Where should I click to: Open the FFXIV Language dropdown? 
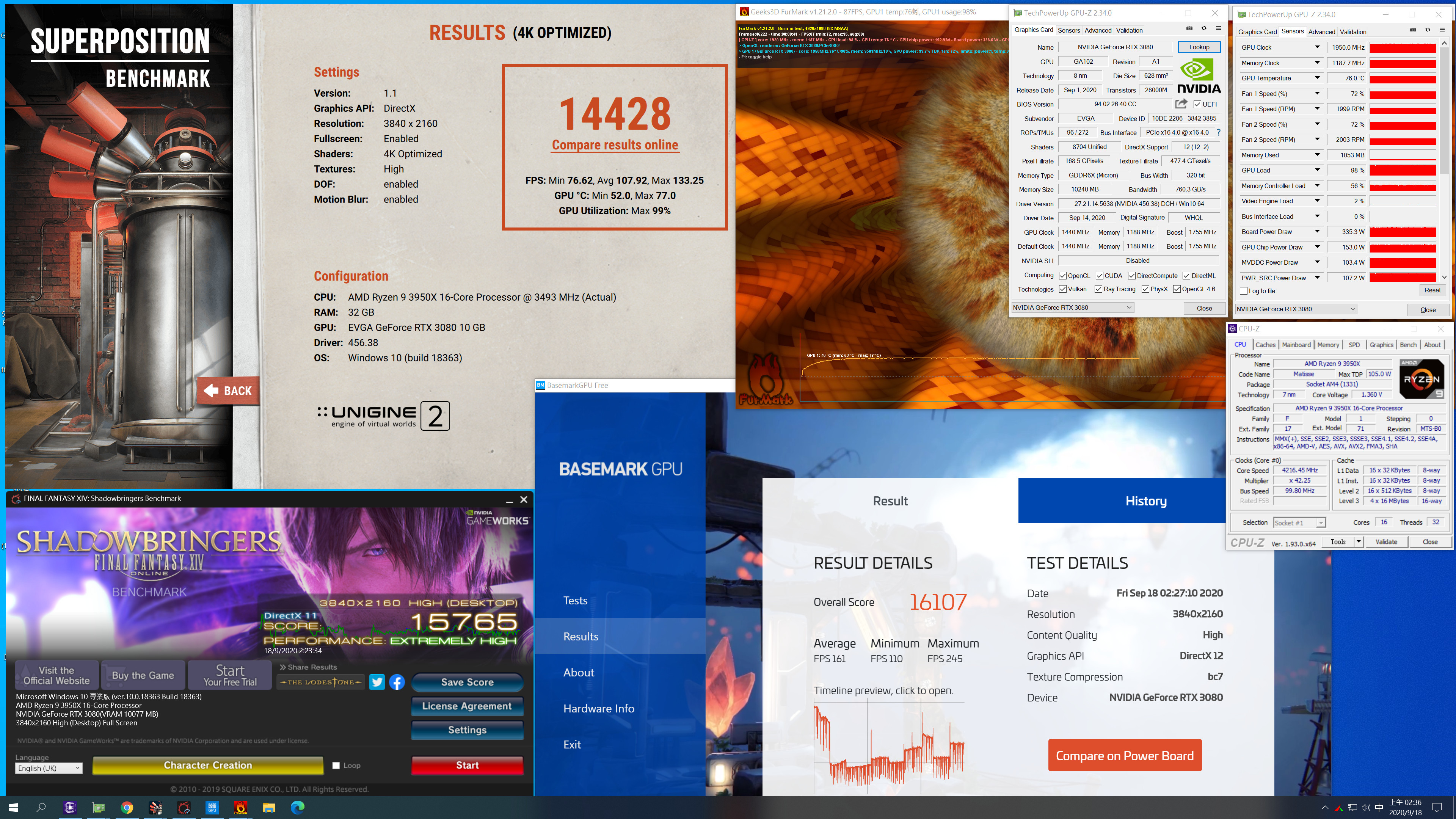(49, 768)
